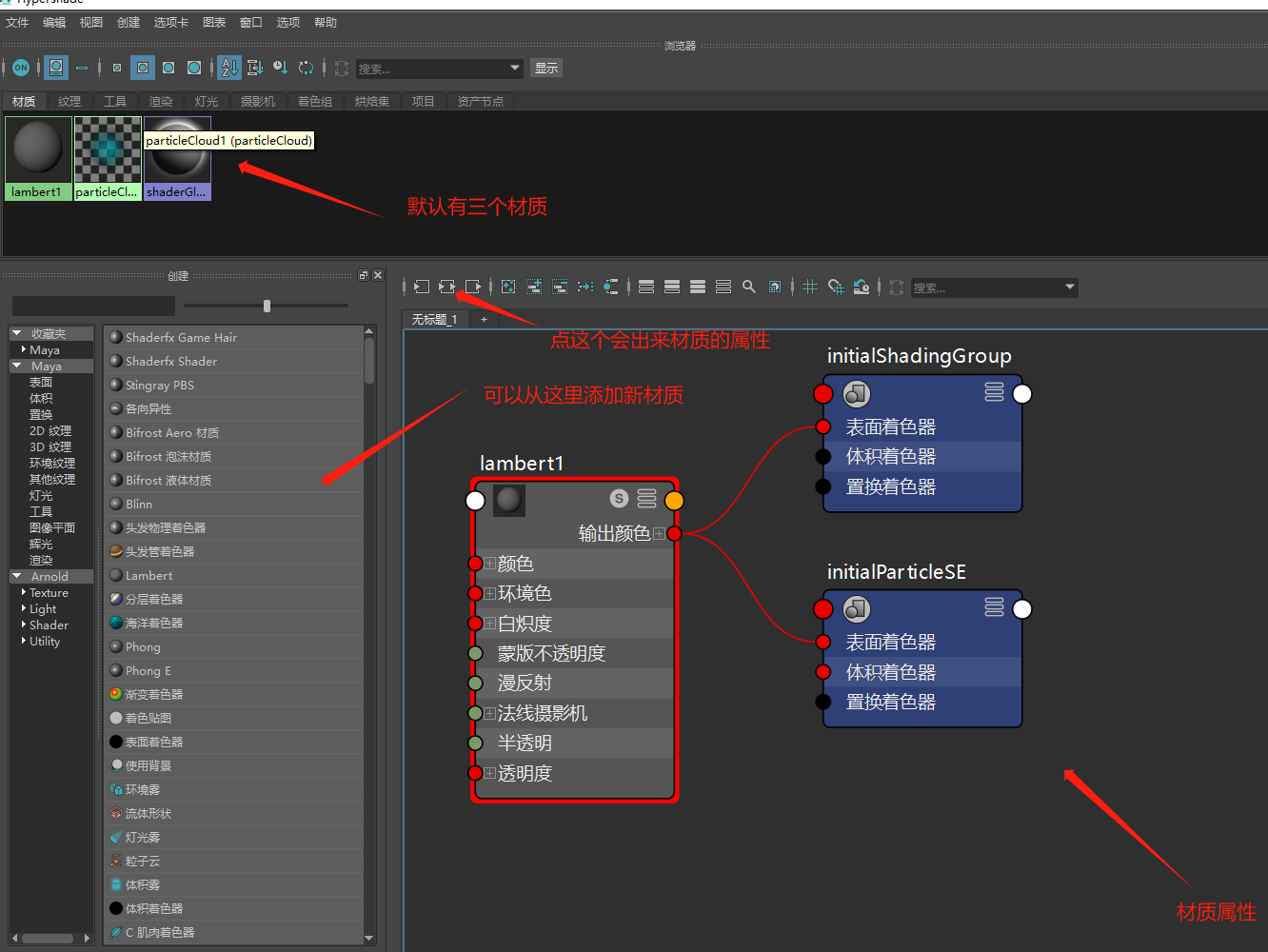Viewport: 1268px width, 952px height.
Task: Set browser swatches to medium size
Action: [x=143, y=68]
